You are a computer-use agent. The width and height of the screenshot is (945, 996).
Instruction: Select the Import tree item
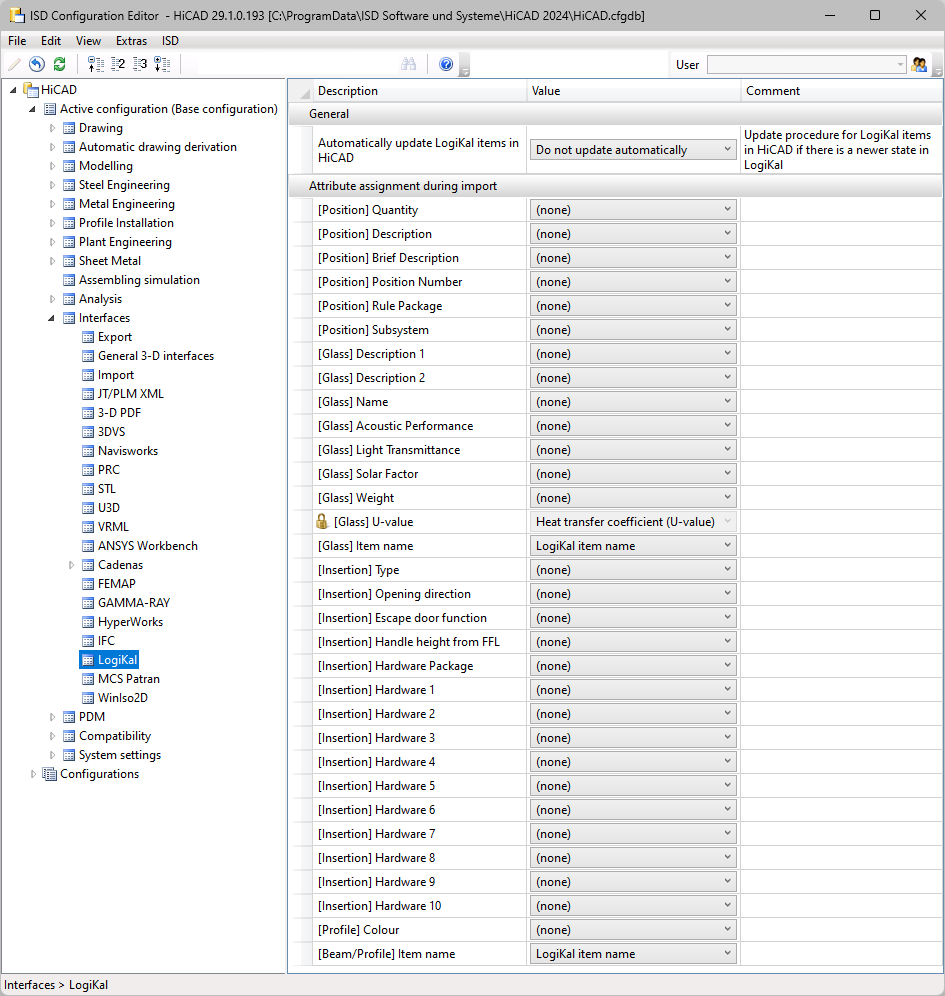click(116, 375)
